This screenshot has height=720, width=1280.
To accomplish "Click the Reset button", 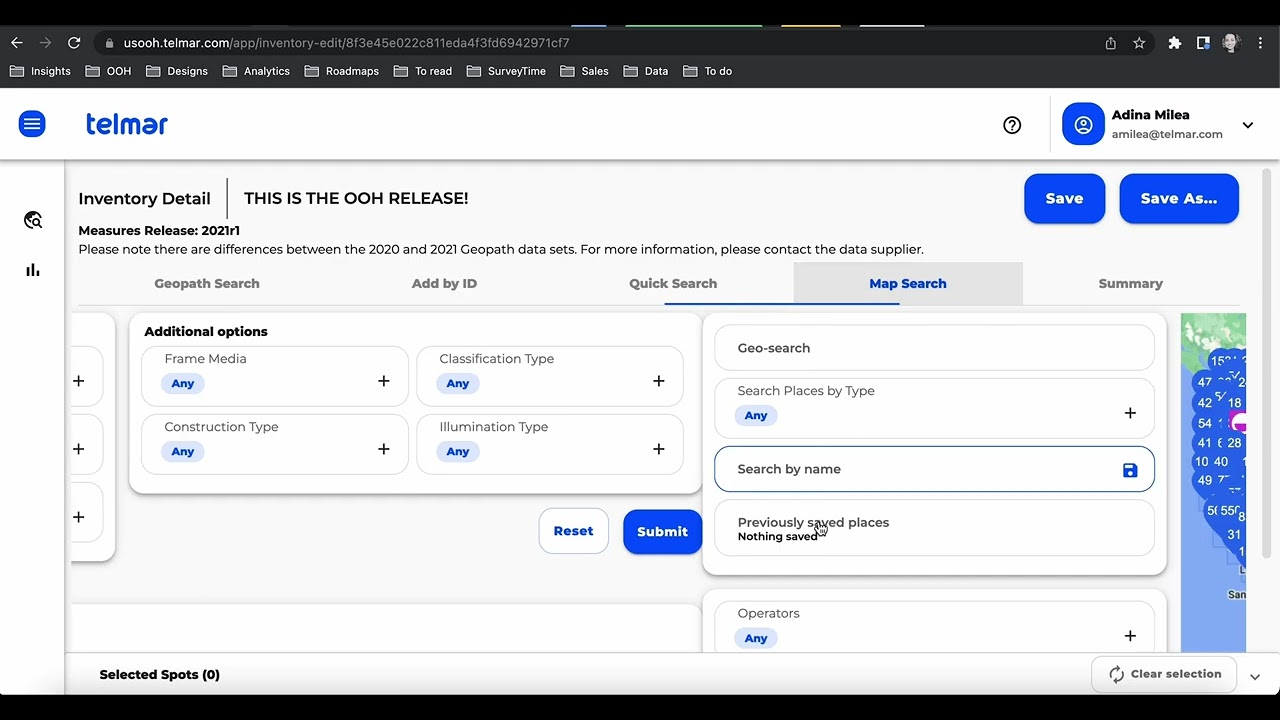I will 573,532.
